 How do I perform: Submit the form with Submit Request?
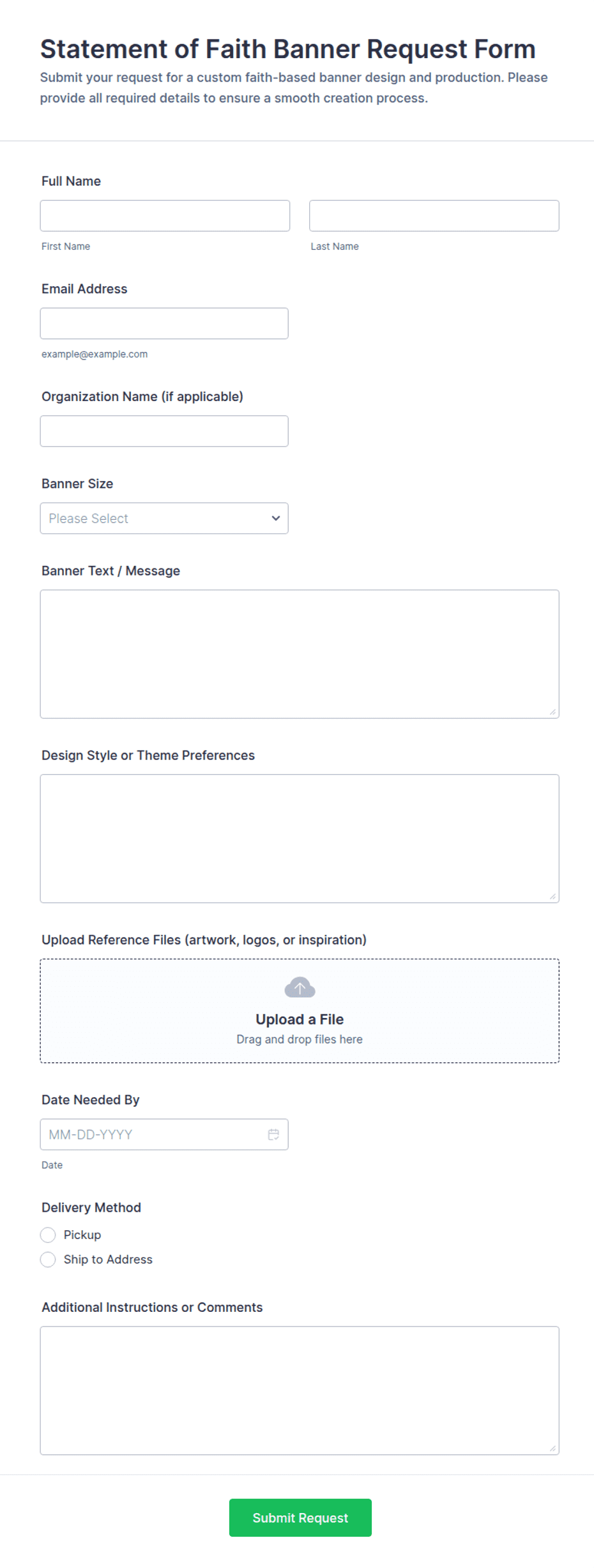tap(300, 1518)
